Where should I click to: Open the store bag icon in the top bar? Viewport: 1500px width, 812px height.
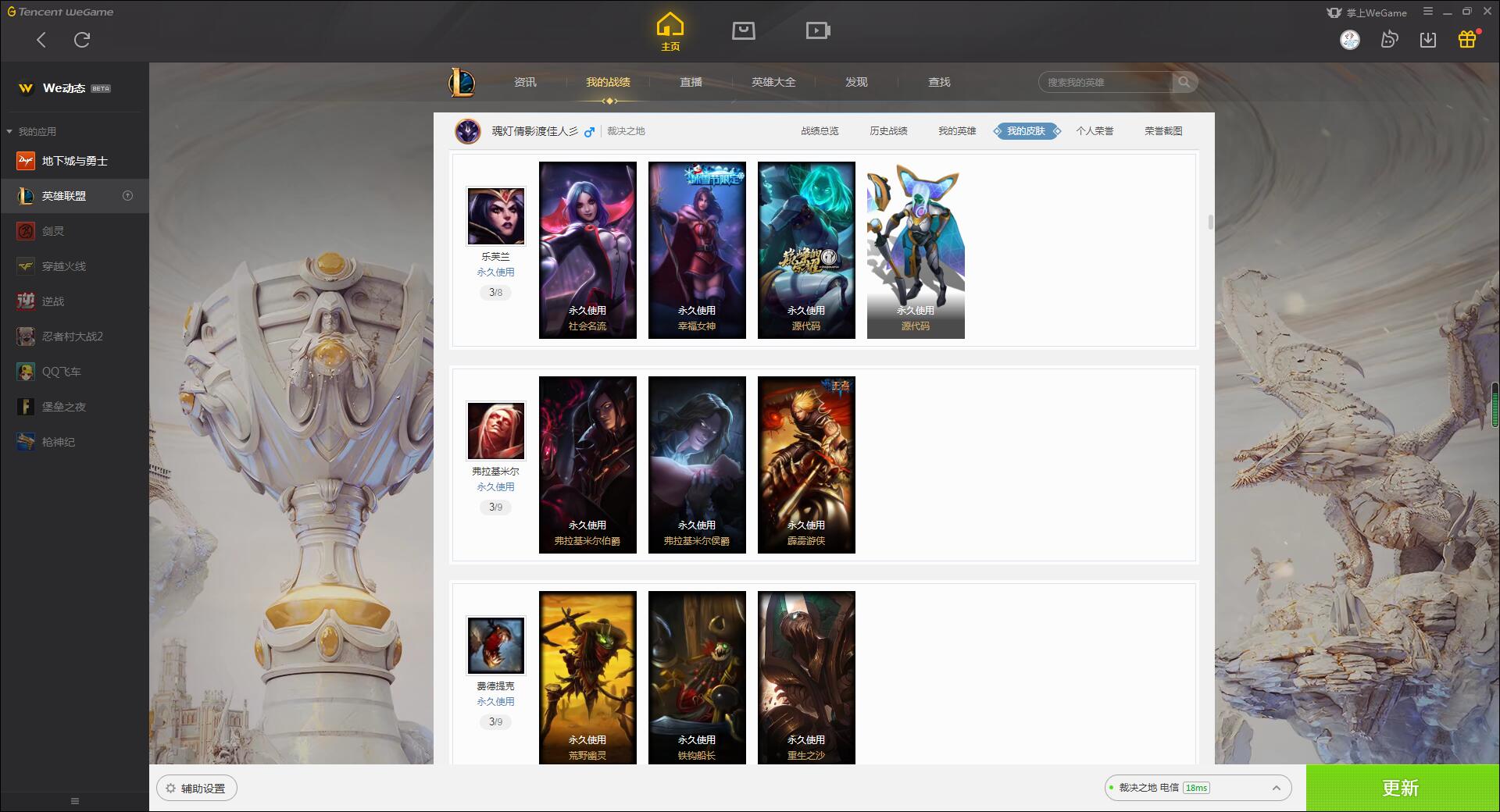pyautogui.click(x=744, y=30)
